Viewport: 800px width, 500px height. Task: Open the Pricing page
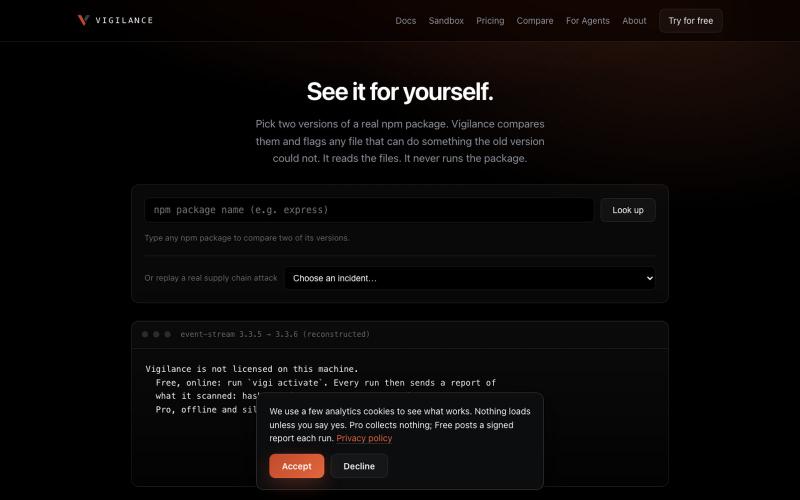pos(490,21)
